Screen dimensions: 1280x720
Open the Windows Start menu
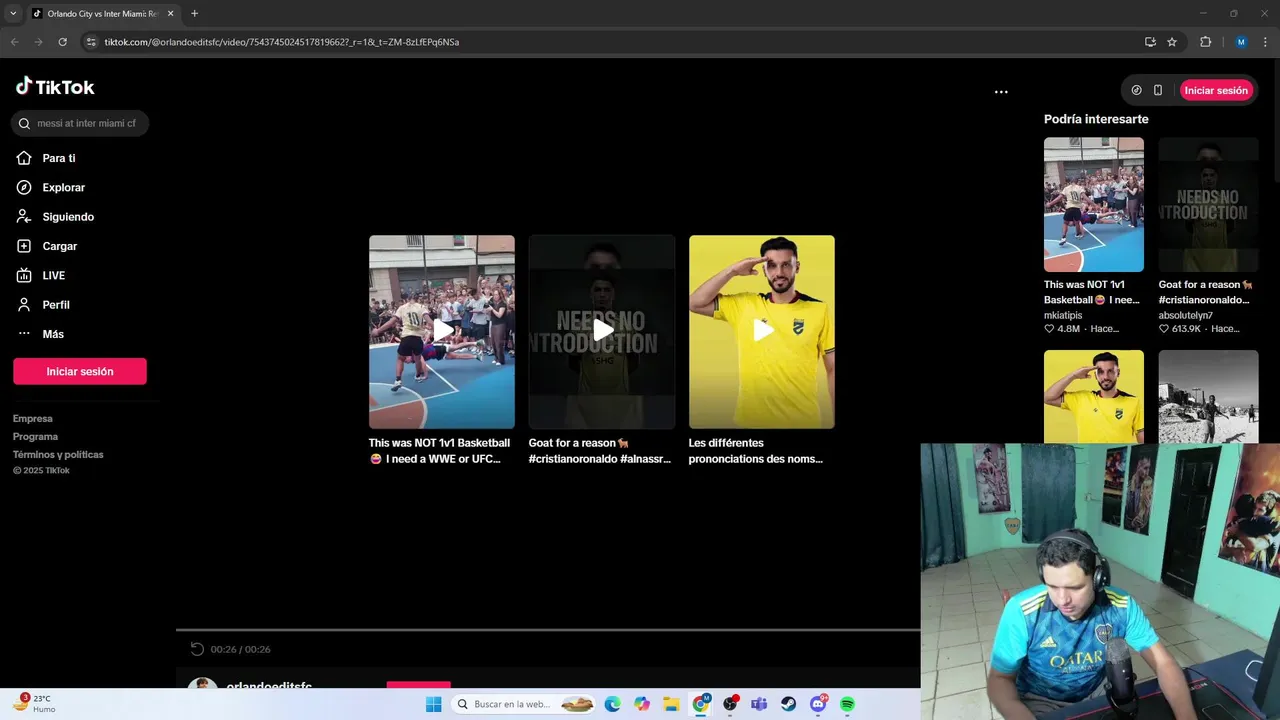pyautogui.click(x=433, y=704)
